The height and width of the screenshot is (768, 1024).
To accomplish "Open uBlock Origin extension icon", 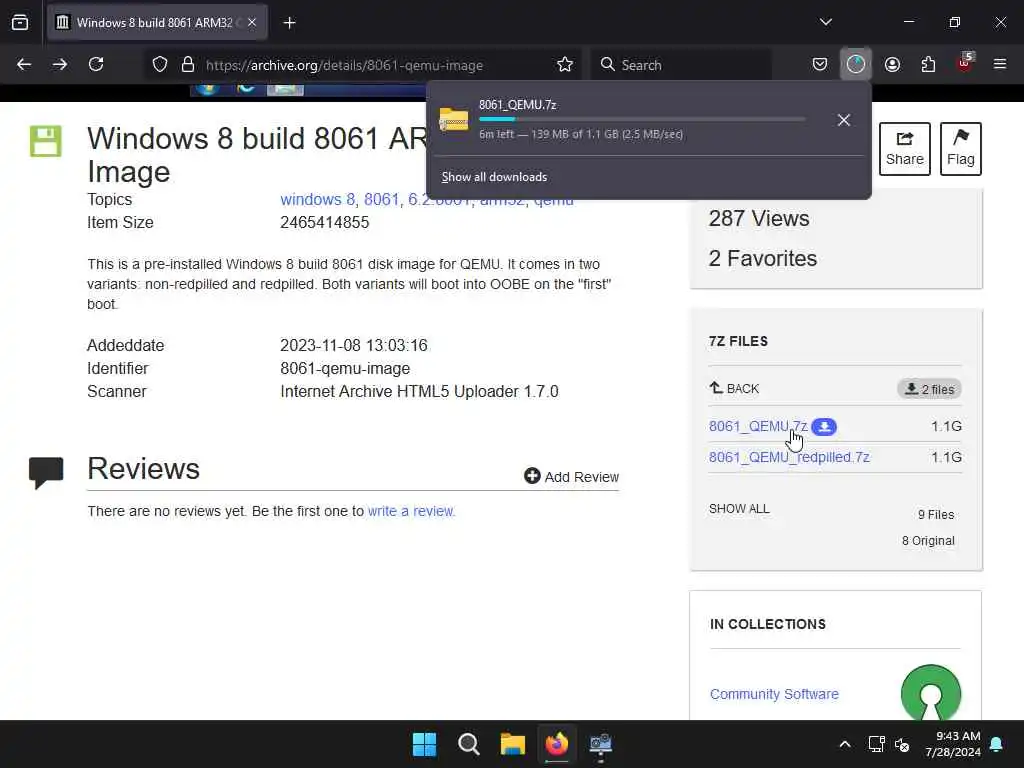I will 964,65.
